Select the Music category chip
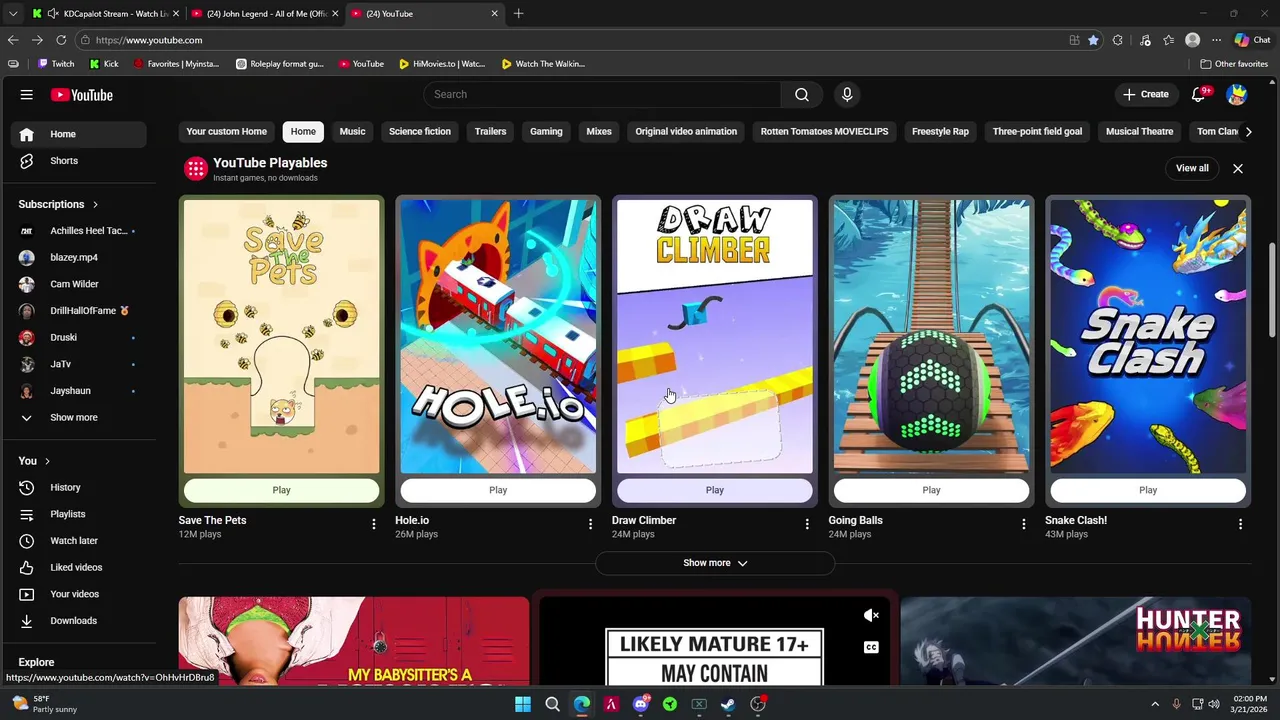Screen dimensions: 1280x720 pyautogui.click(x=352, y=132)
